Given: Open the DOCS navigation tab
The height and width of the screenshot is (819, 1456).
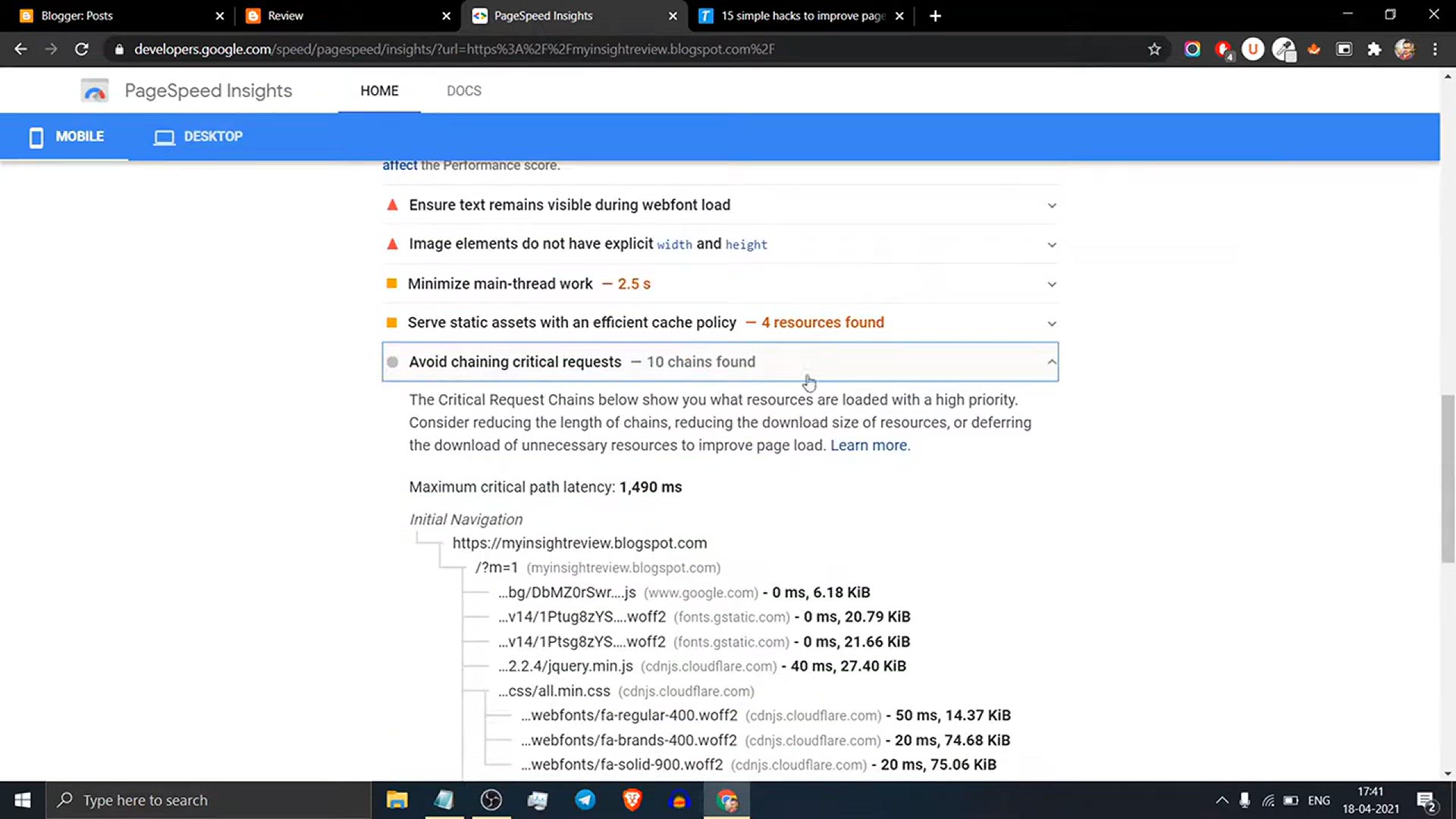Looking at the screenshot, I should [464, 91].
